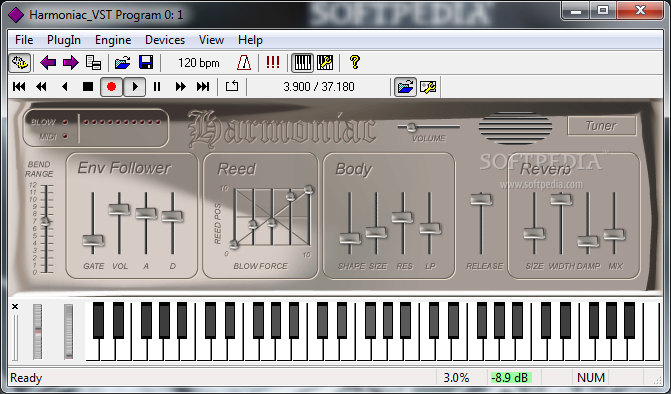Click the Reverb SIZE slider
This screenshot has width=671, height=394.
tap(534, 234)
